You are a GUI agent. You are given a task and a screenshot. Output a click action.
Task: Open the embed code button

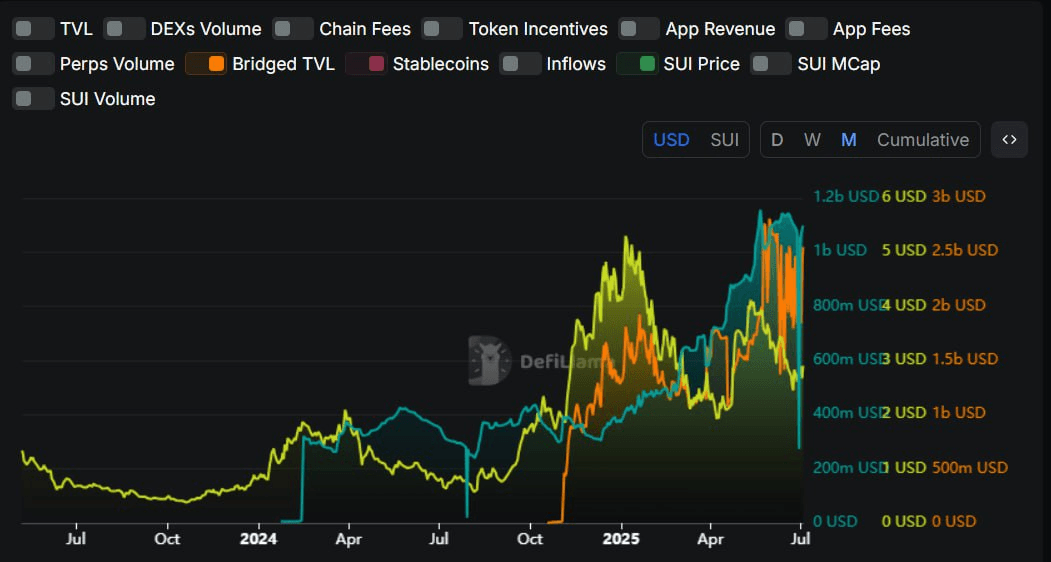(1009, 139)
